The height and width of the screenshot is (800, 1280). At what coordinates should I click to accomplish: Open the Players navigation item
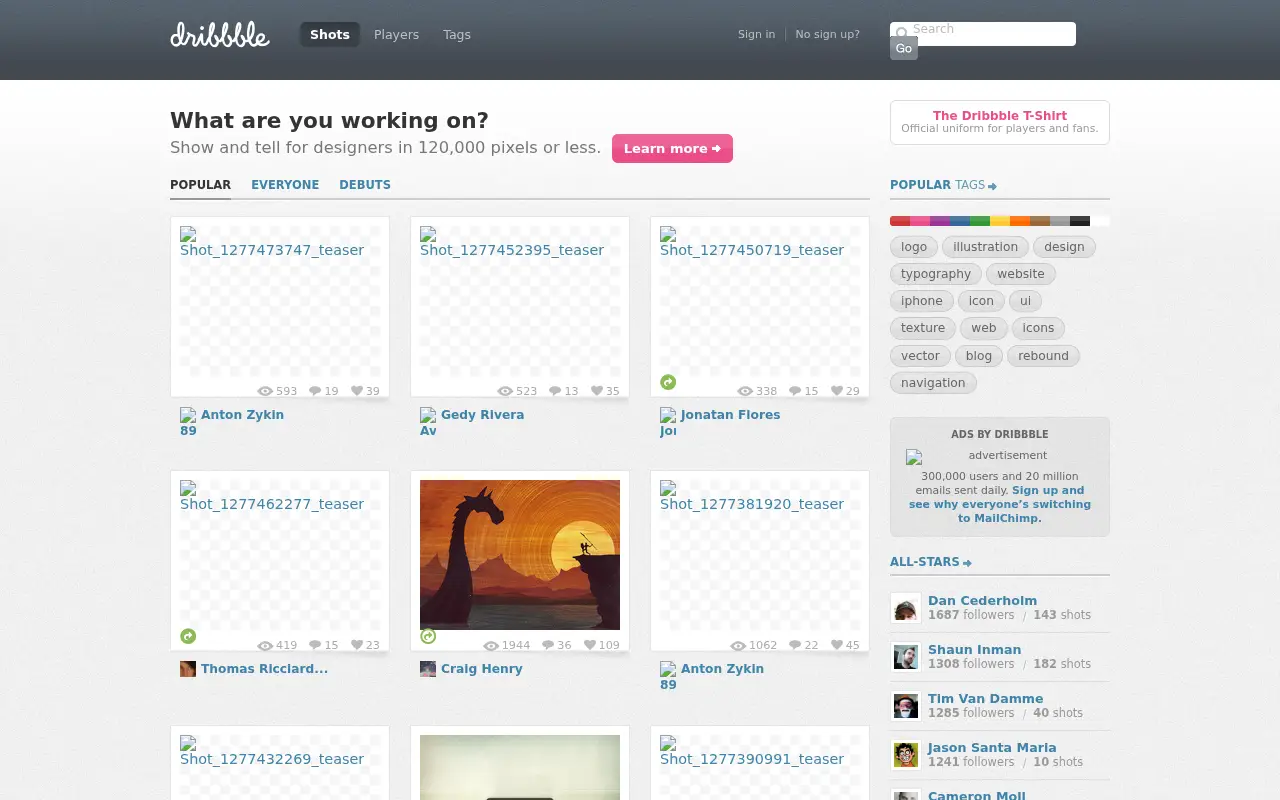pos(396,34)
